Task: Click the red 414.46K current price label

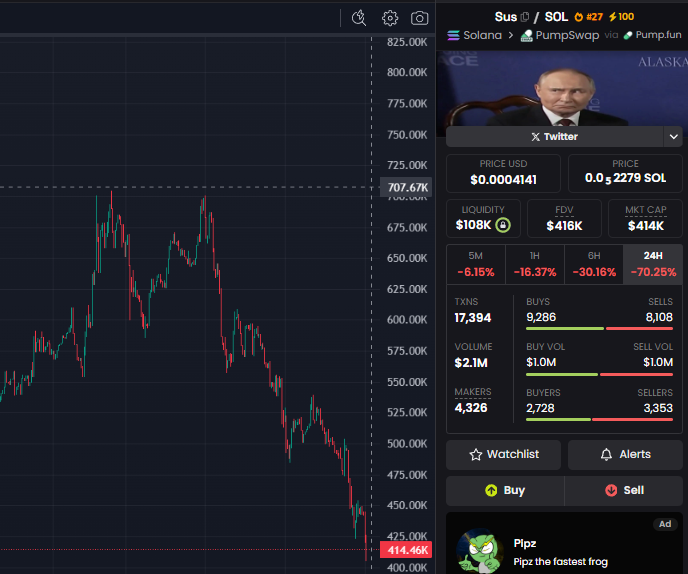Action: pos(406,550)
